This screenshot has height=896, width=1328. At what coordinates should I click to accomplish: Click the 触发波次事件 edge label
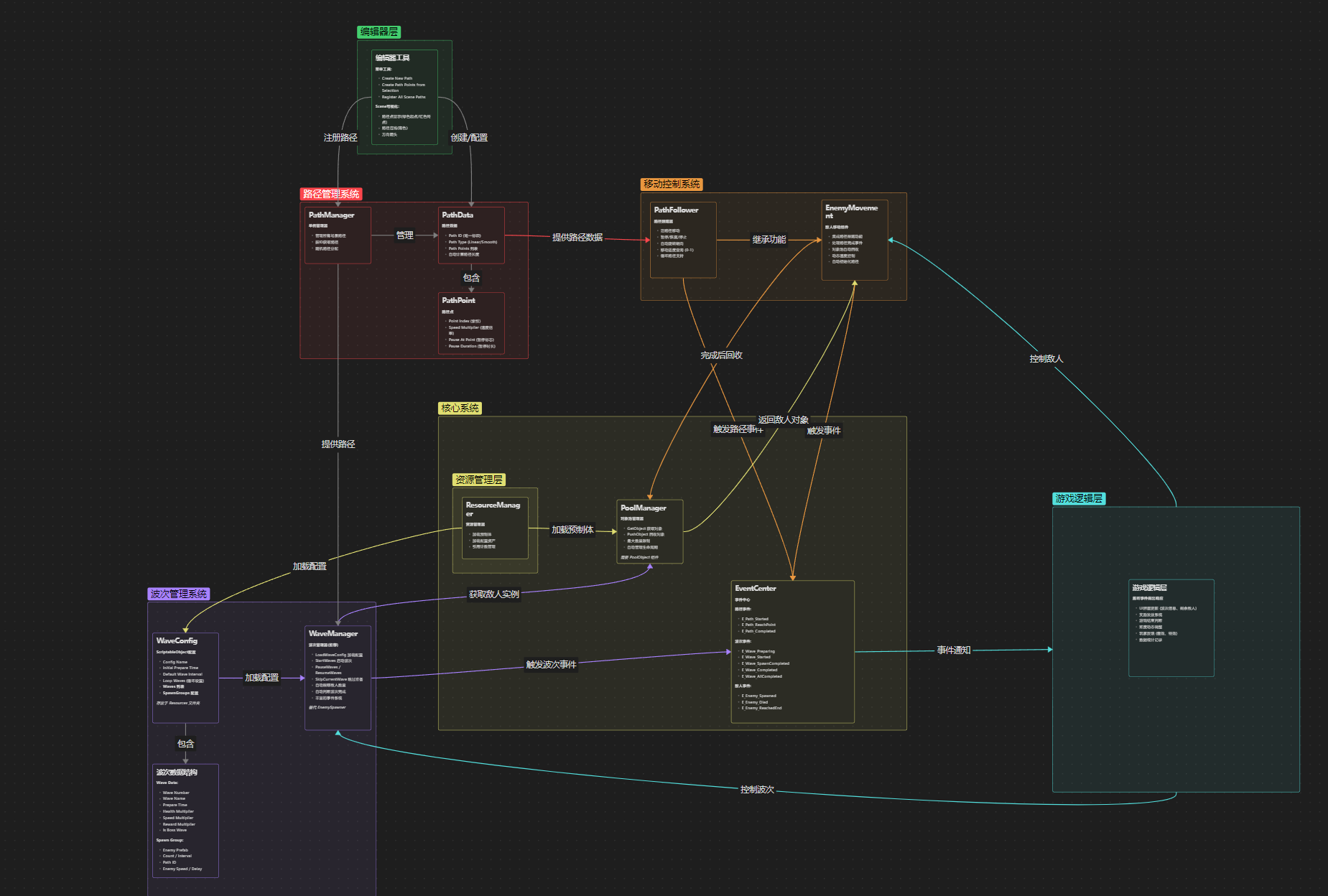click(552, 664)
